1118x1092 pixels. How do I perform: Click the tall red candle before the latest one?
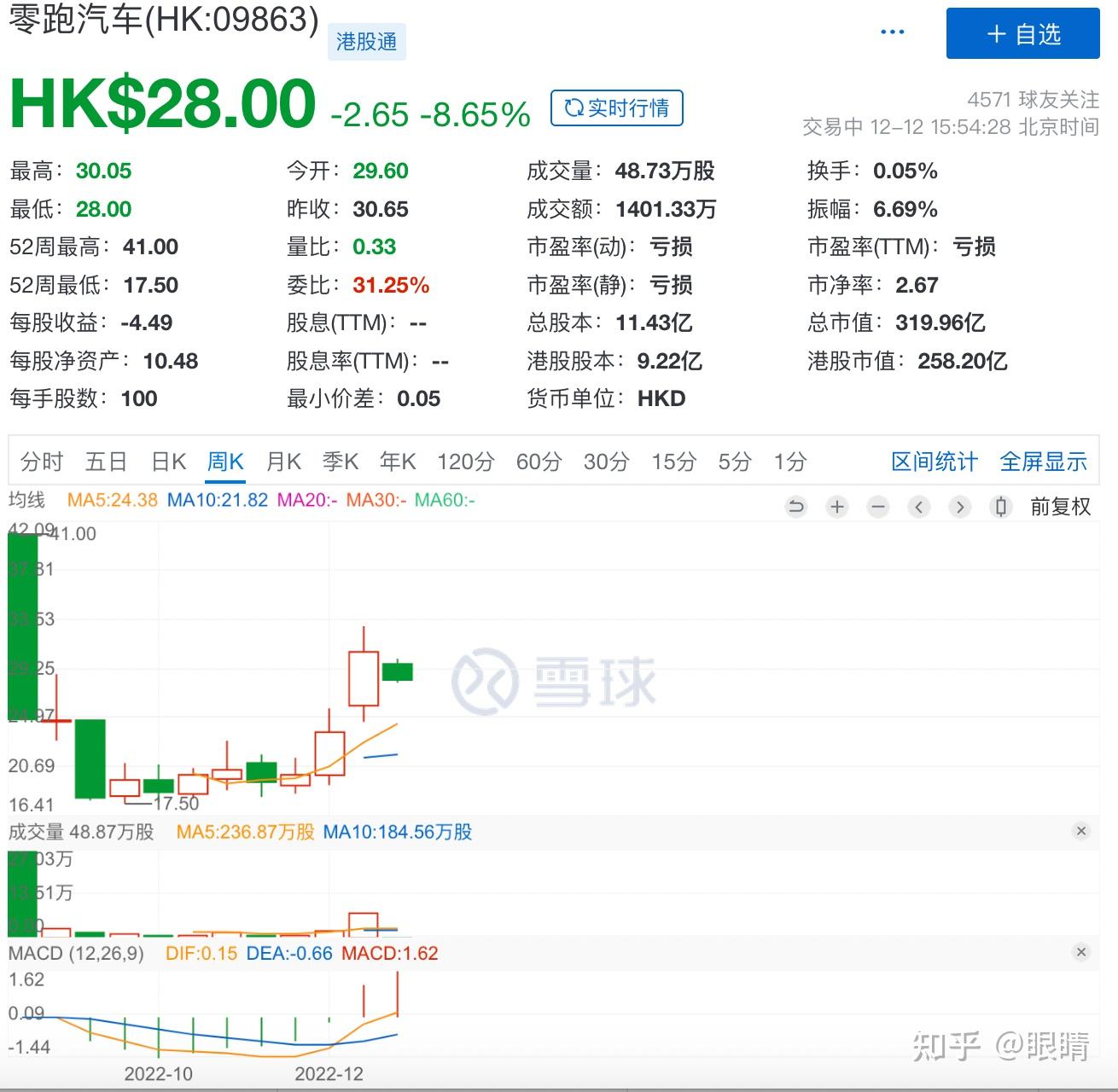click(364, 678)
